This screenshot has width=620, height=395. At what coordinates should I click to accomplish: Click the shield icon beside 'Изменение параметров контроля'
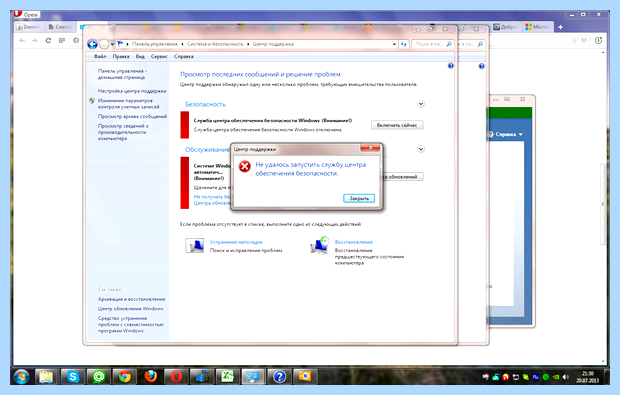pos(92,100)
